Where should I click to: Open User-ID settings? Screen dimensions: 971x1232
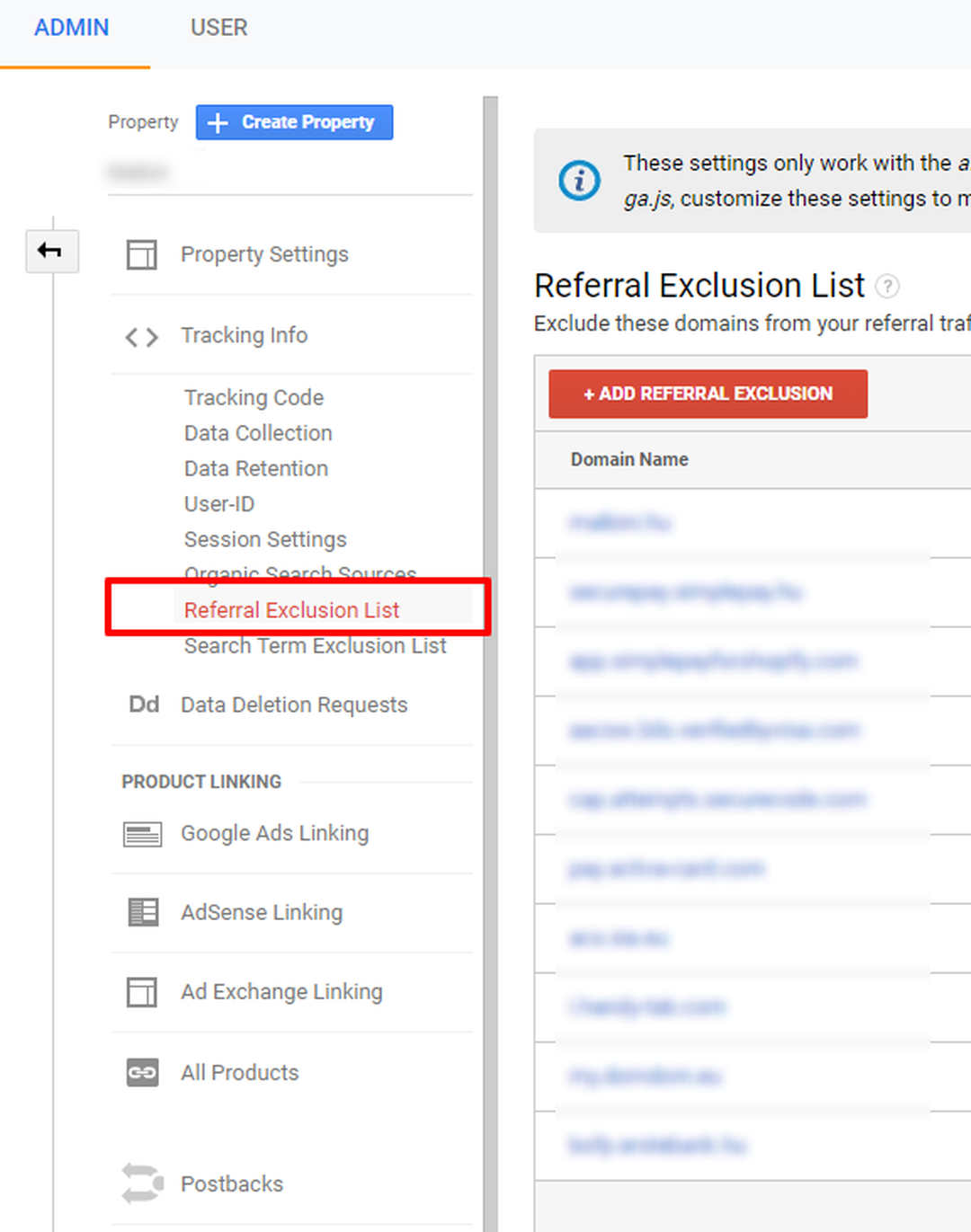click(219, 504)
